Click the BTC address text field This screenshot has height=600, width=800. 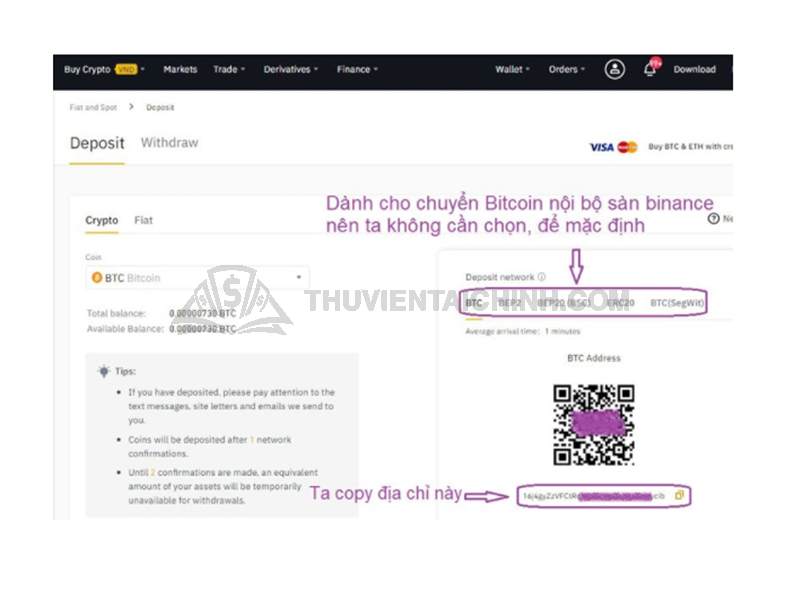(x=594, y=495)
